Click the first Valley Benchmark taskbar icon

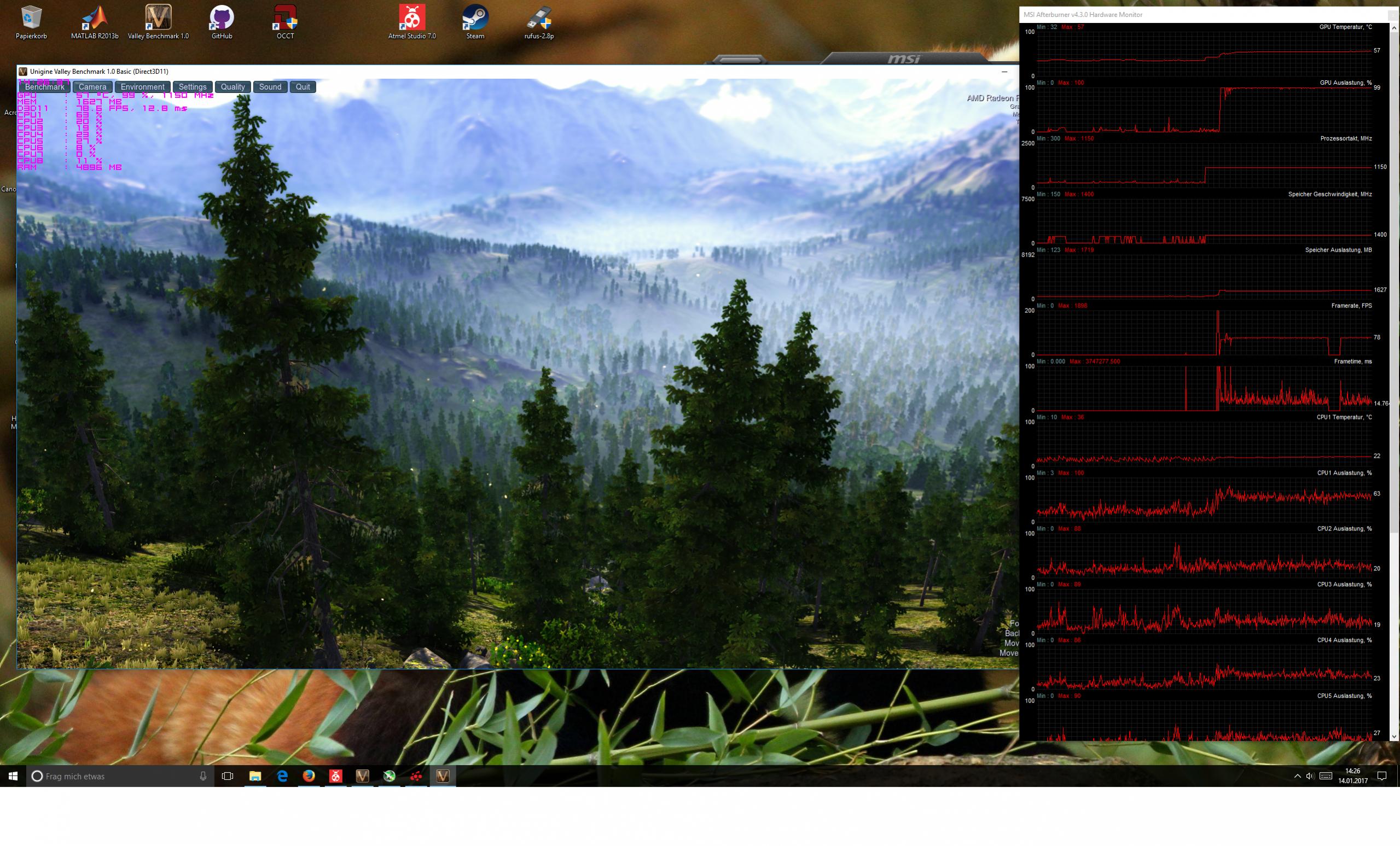point(362,775)
